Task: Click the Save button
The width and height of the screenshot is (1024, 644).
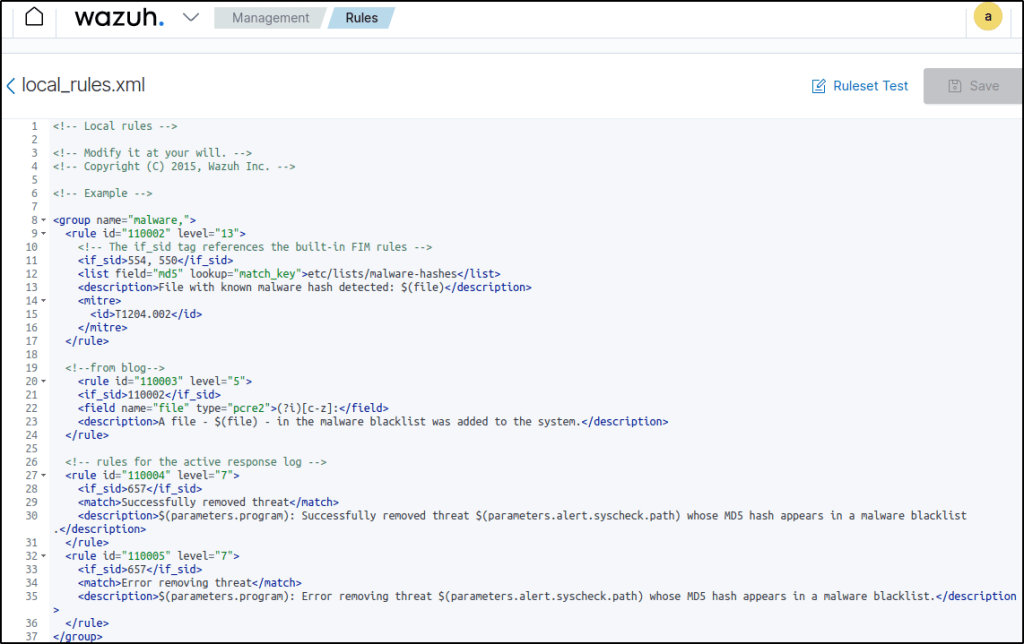Action: coord(972,86)
